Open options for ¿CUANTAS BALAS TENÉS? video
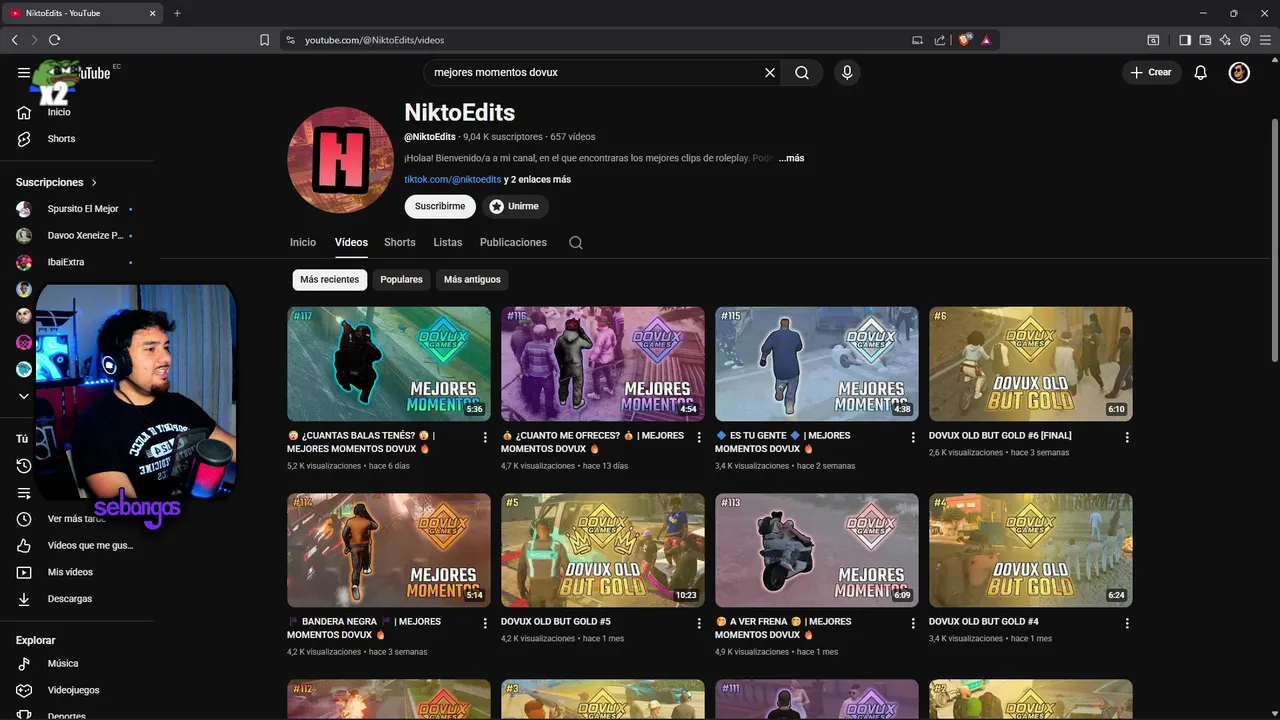This screenshot has width=1280, height=720. pos(485,437)
